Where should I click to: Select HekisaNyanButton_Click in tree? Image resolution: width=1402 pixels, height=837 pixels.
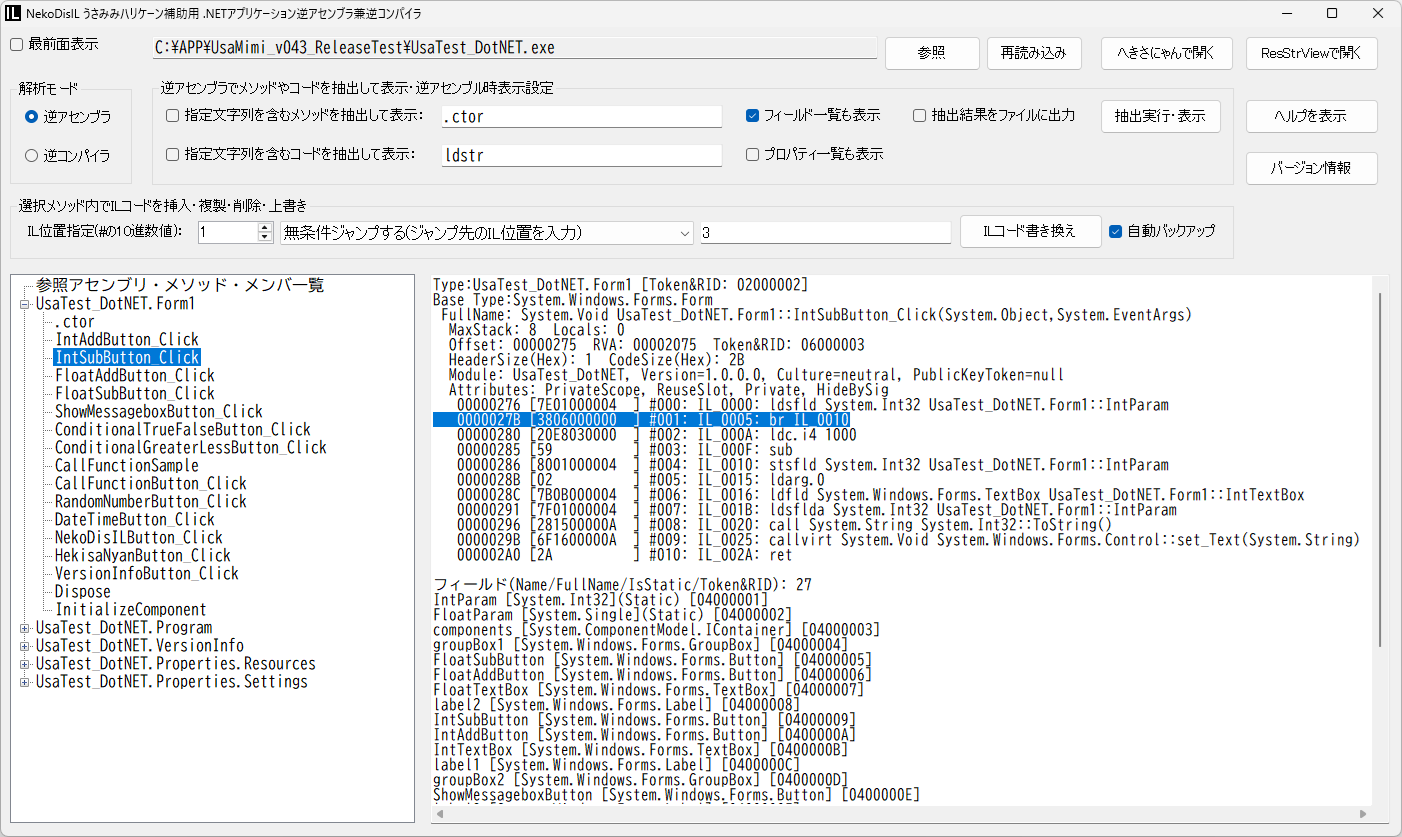coord(143,556)
